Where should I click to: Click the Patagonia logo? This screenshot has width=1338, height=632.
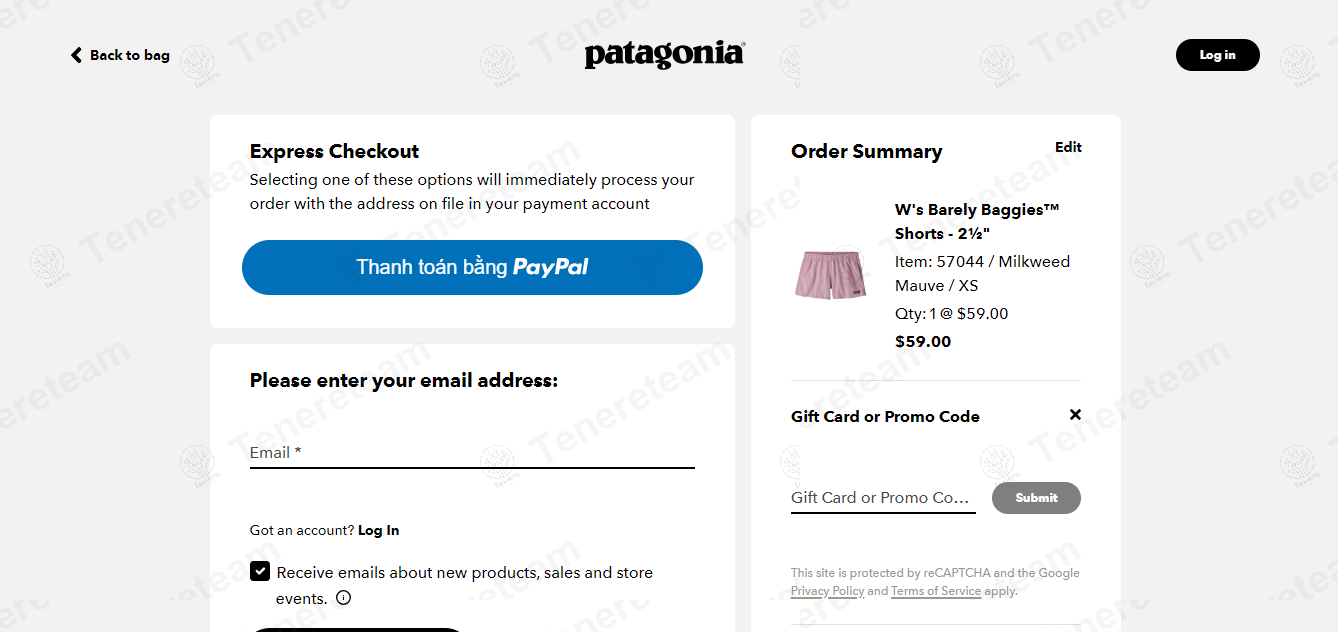664,54
